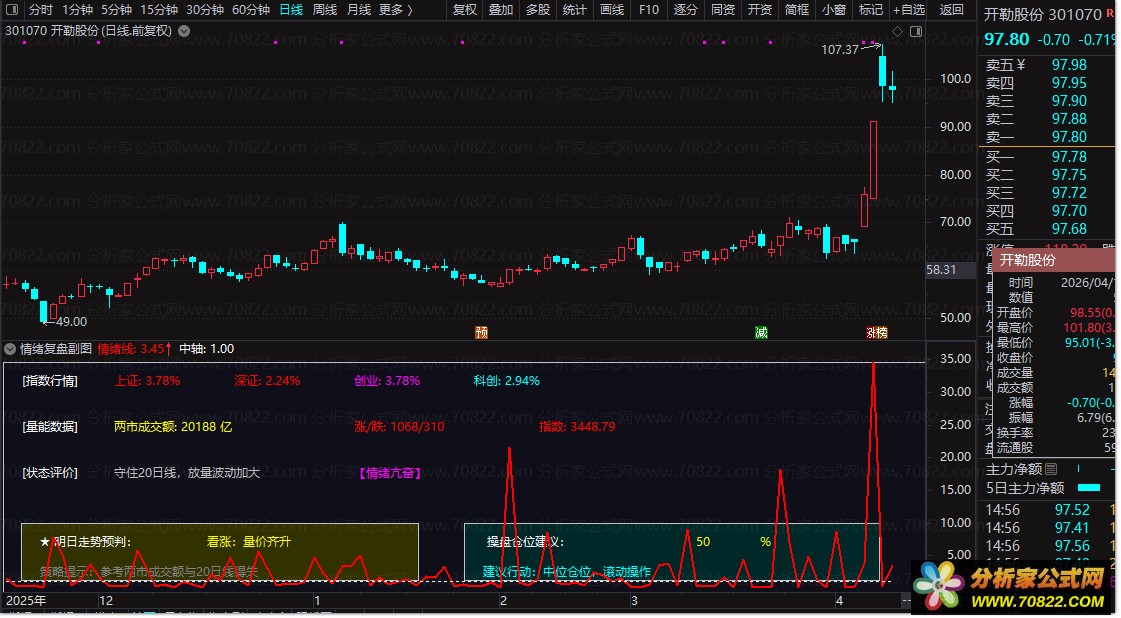Switch to 30分钟 timeframe

(x=205, y=10)
